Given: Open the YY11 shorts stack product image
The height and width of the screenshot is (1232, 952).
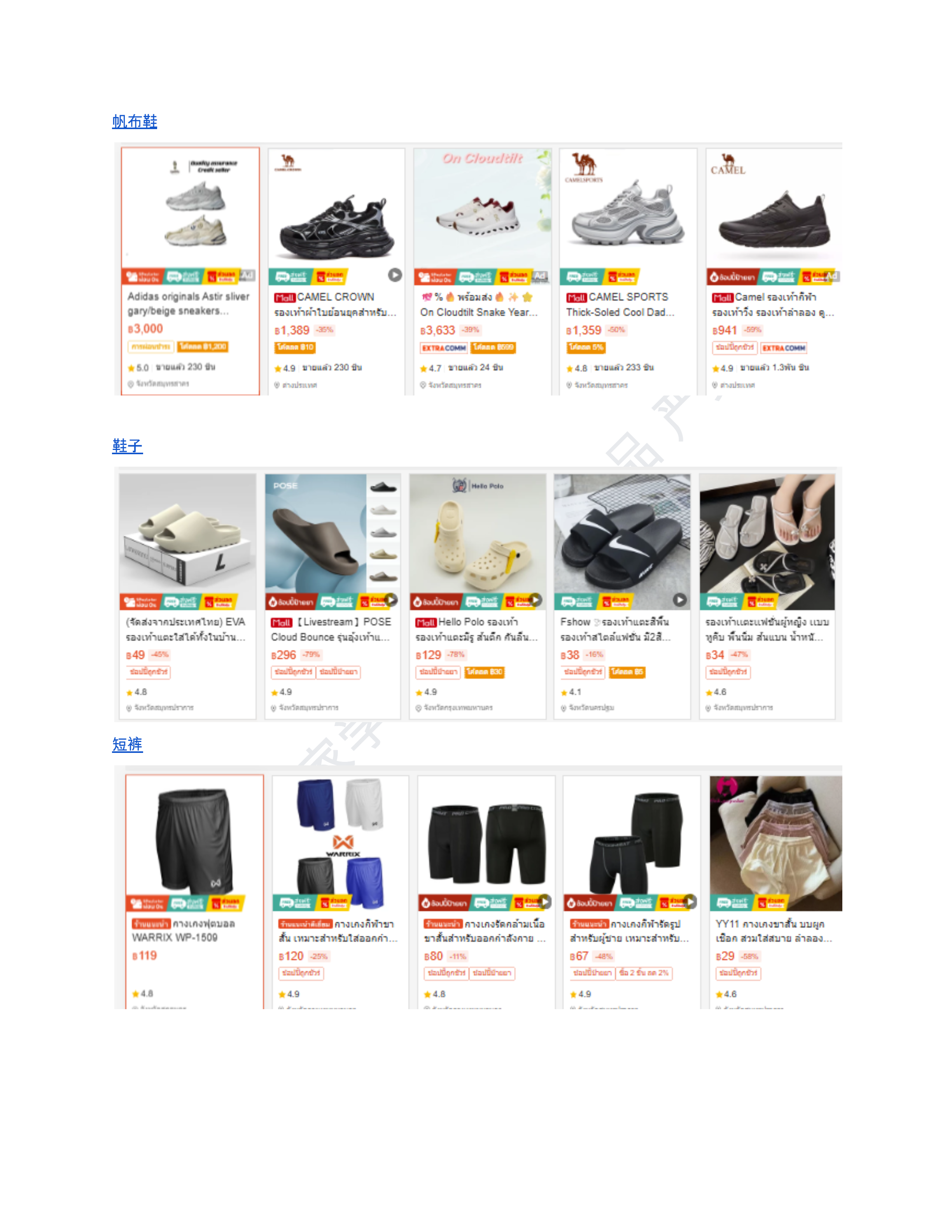Looking at the screenshot, I should (776, 843).
